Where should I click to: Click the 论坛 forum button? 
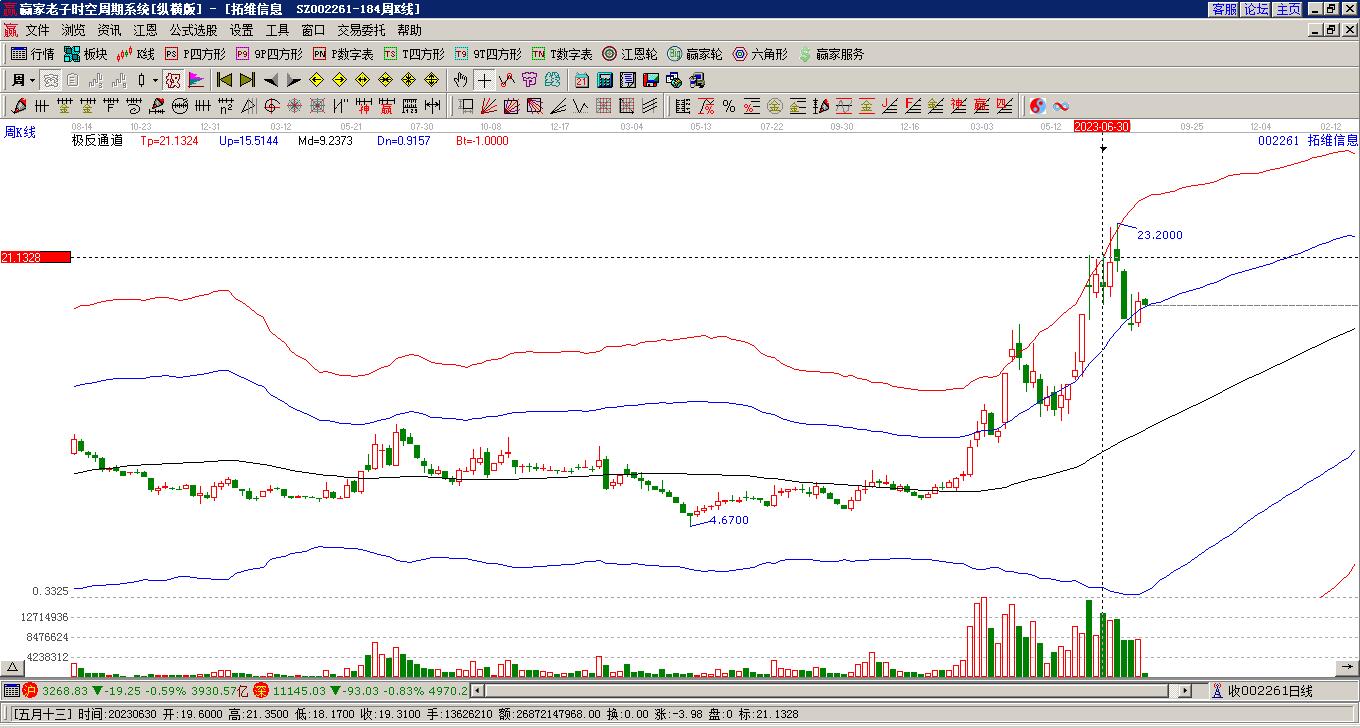tap(1256, 9)
